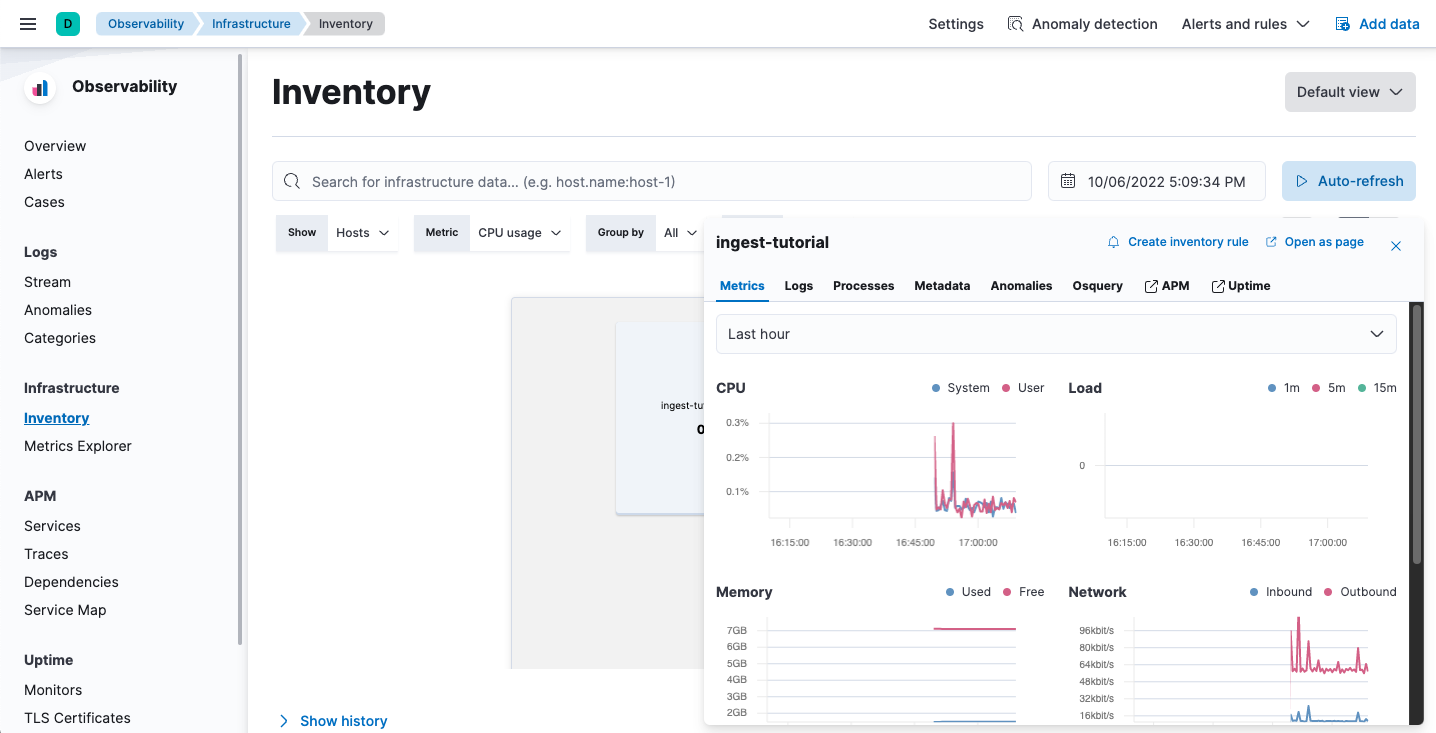The image size is (1436, 733).
Task: Open the Last hour time range dropdown
Action: [1055, 333]
